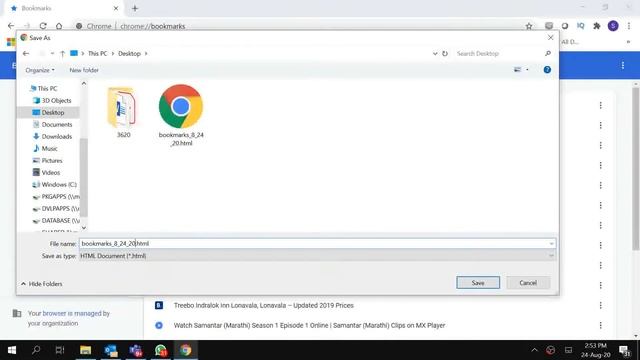Open the Windows Start menu
The image size is (640, 360).
point(12,350)
